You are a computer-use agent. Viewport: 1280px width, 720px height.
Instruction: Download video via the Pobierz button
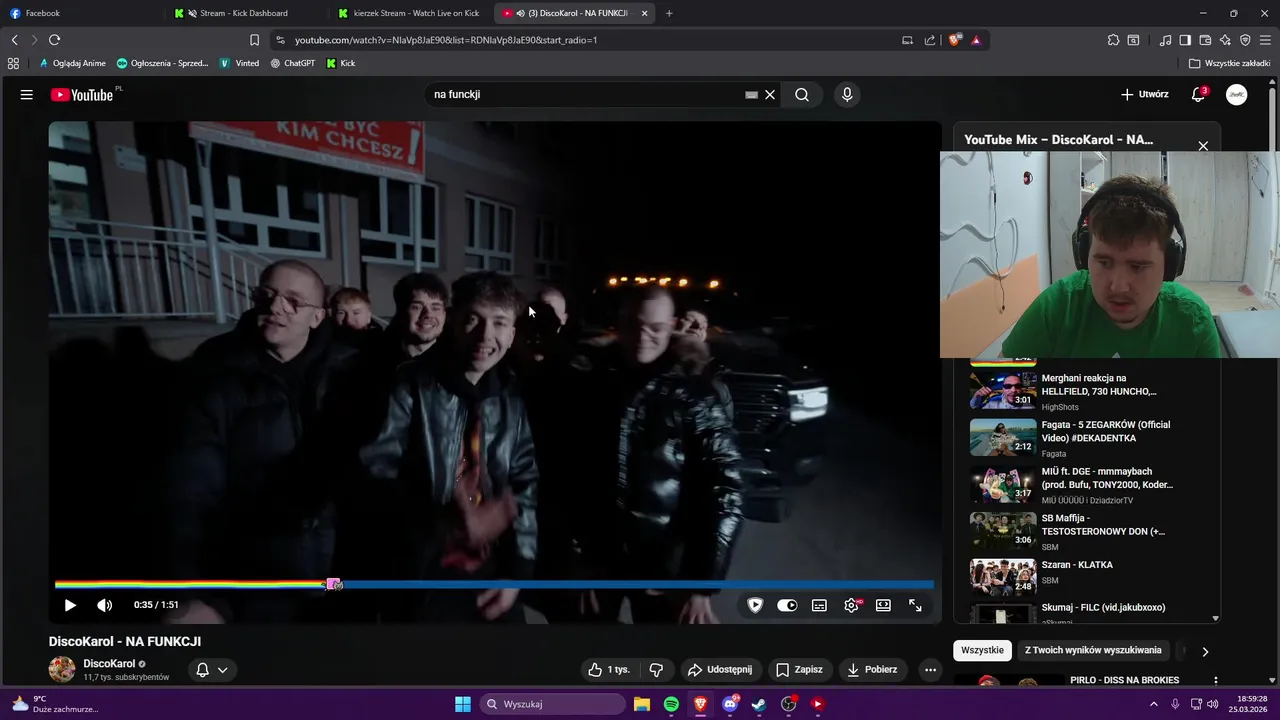(872, 670)
